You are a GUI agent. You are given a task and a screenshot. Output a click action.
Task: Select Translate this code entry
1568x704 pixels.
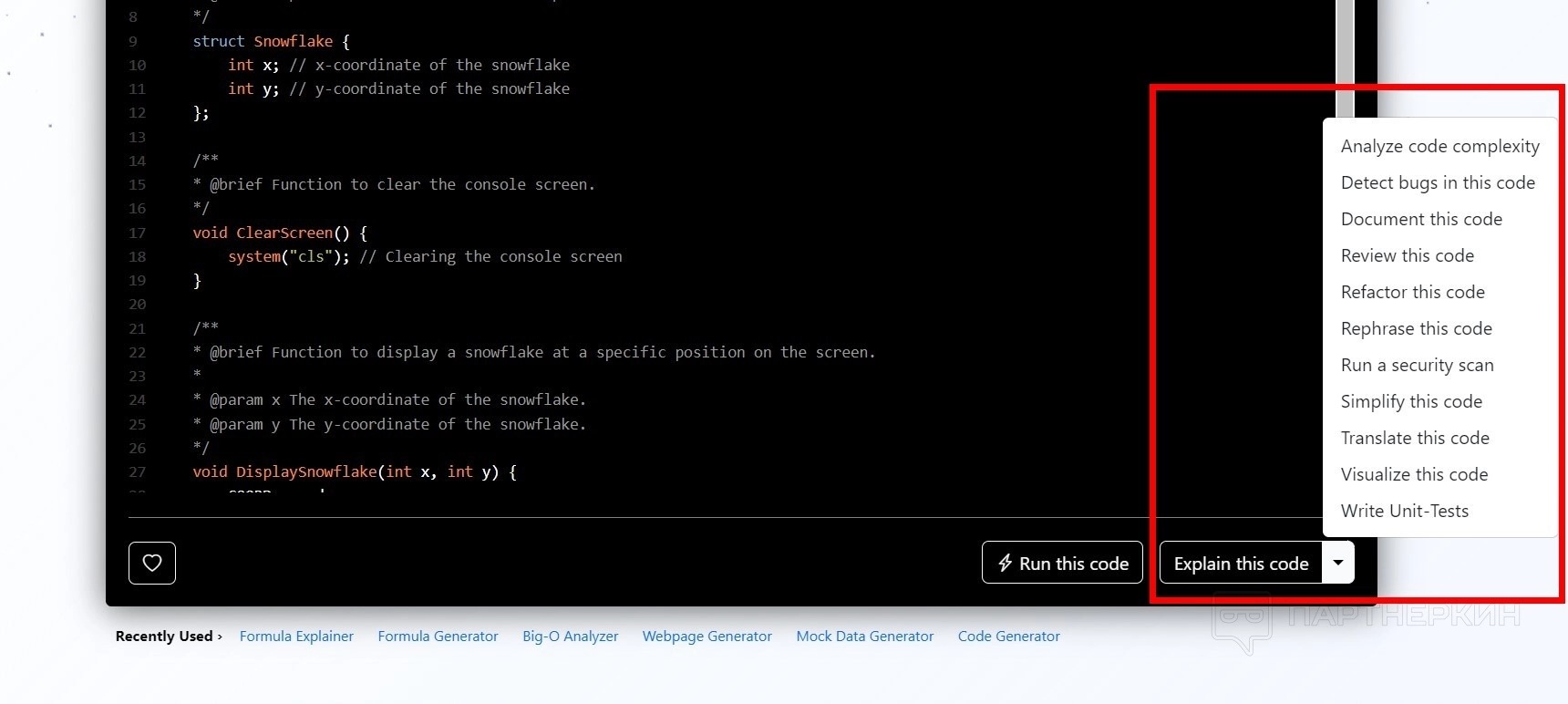(x=1415, y=438)
